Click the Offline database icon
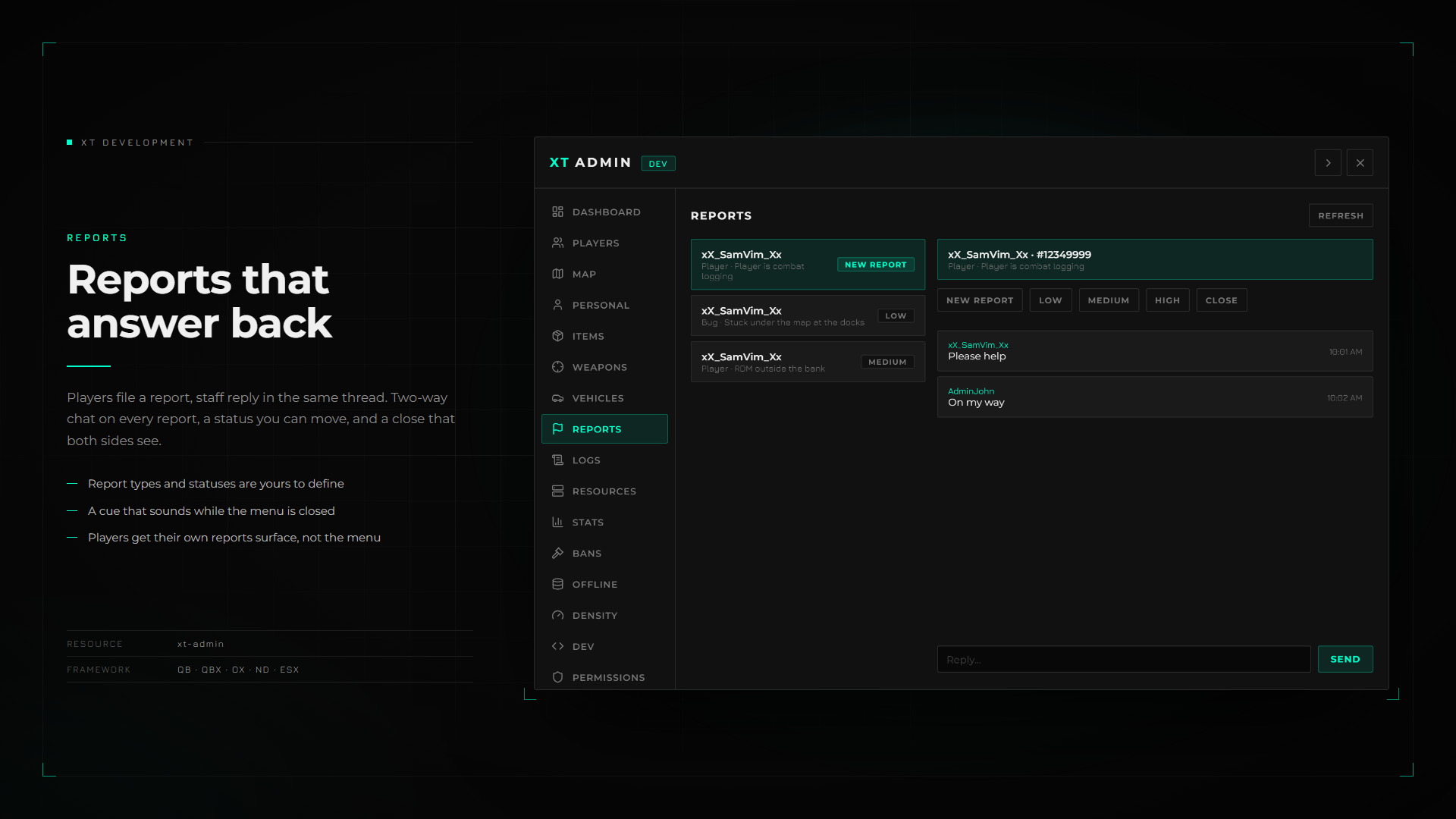This screenshot has width=1456, height=819. click(557, 585)
